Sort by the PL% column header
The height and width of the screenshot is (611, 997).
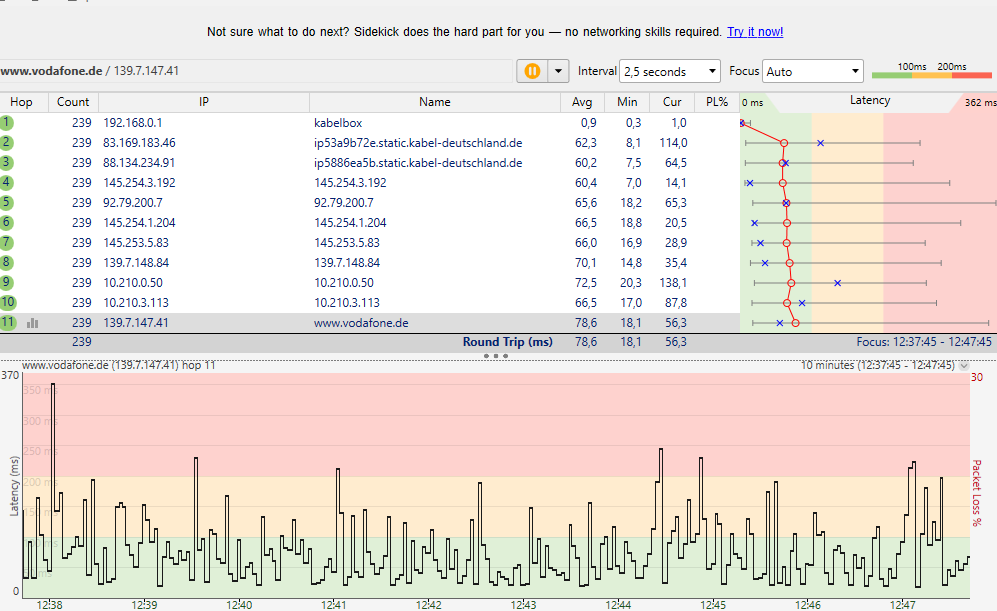717,102
